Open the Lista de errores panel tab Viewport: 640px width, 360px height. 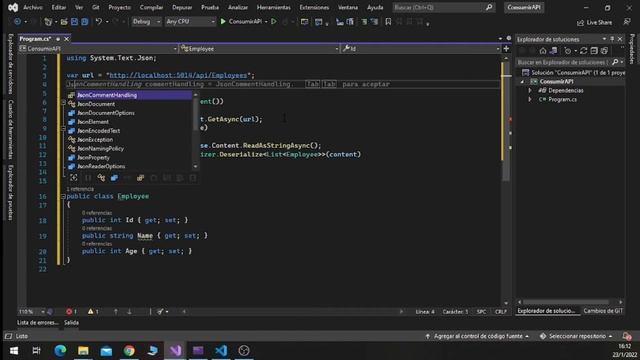click(x=38, y=323)
